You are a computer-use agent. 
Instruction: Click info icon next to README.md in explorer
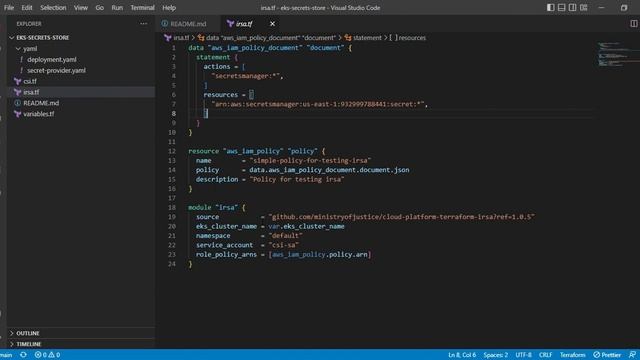(x=18, y=103)
